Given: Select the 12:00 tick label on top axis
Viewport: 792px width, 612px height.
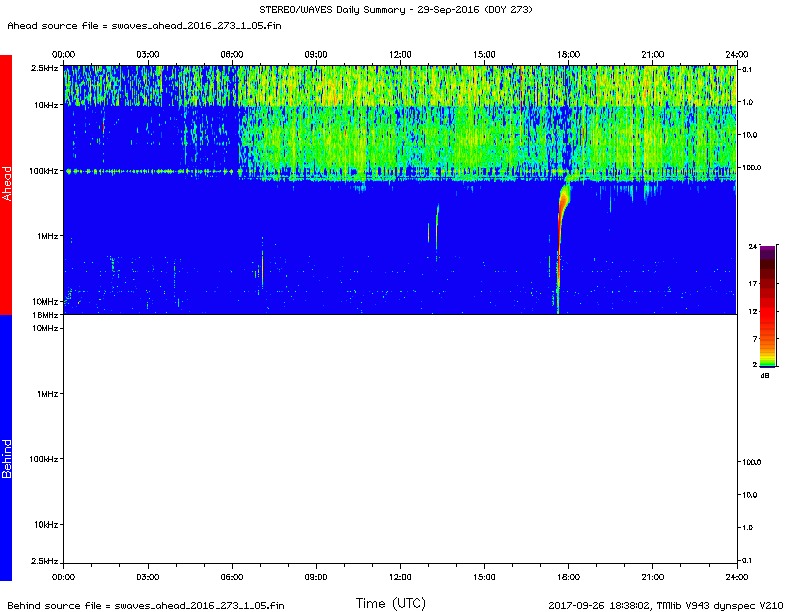Looking at the screenshot, I should click(401, 53).
